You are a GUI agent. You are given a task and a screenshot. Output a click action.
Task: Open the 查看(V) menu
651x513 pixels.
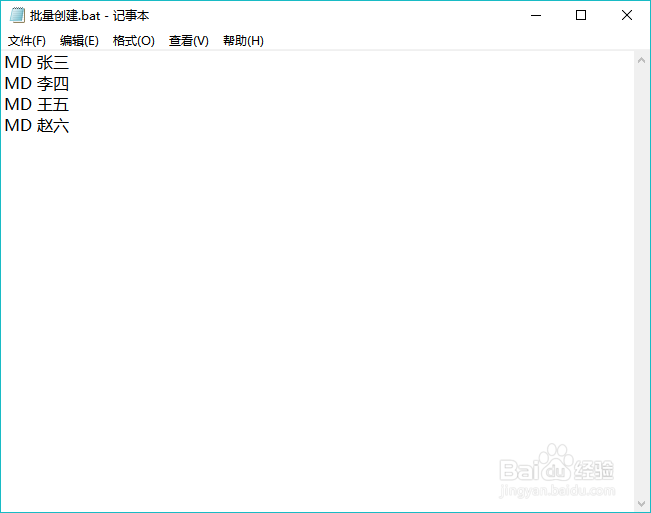point(188,41)
